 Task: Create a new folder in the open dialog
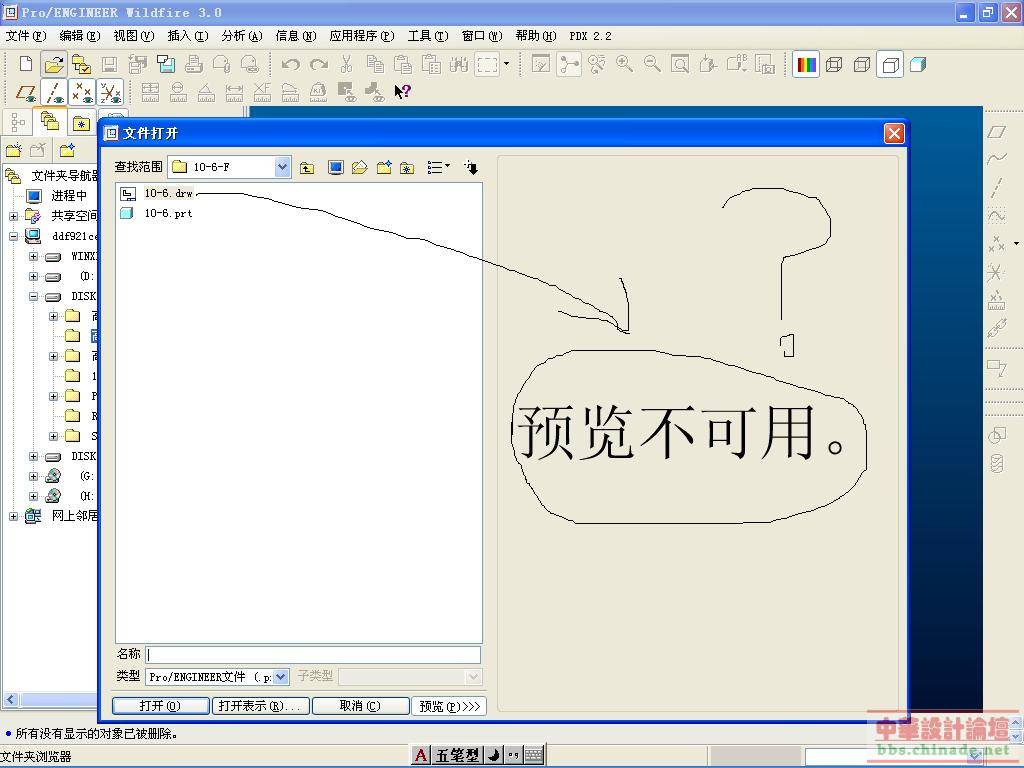[x=384, y=168]
